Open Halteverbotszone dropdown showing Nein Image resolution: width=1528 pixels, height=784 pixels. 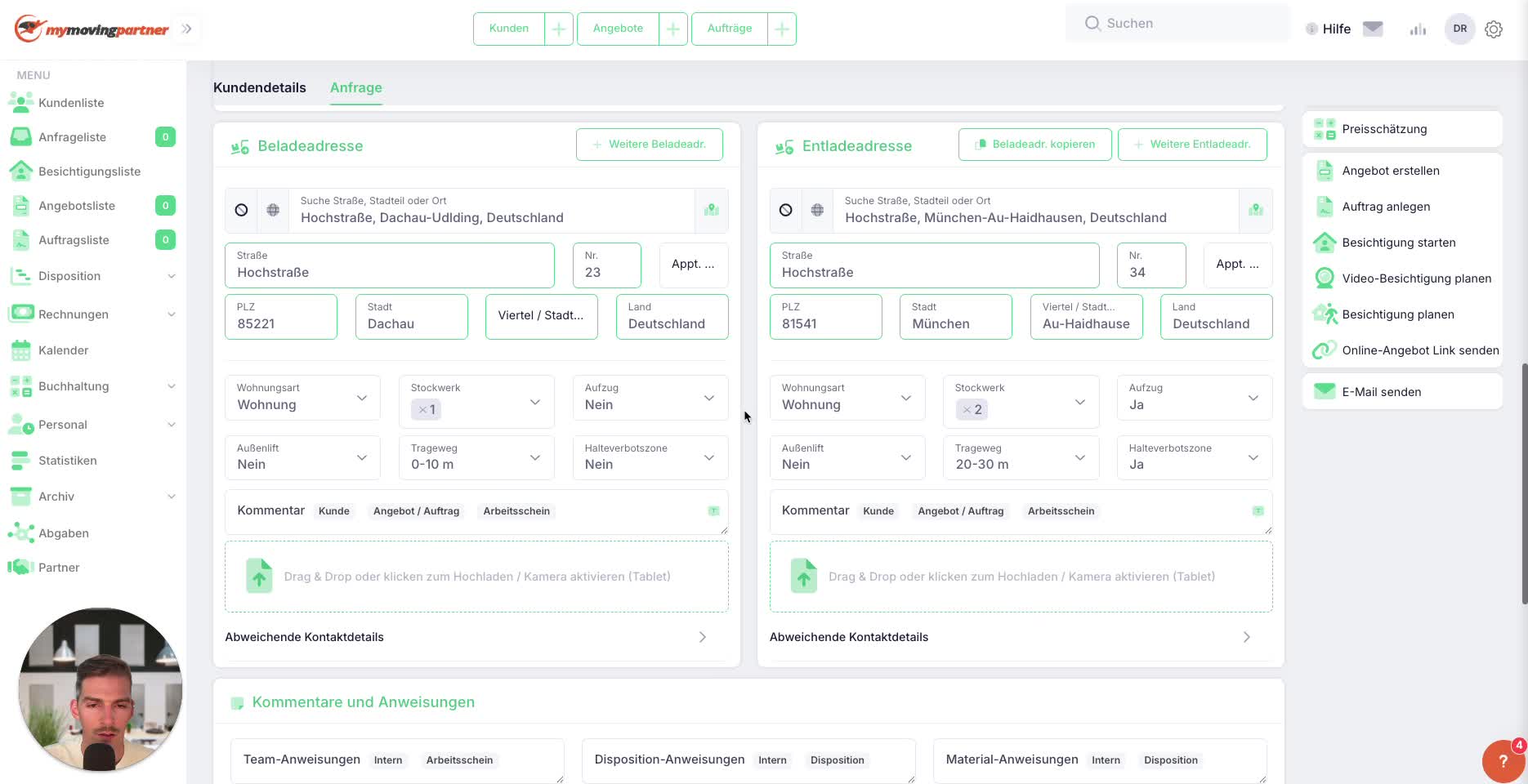650,457
